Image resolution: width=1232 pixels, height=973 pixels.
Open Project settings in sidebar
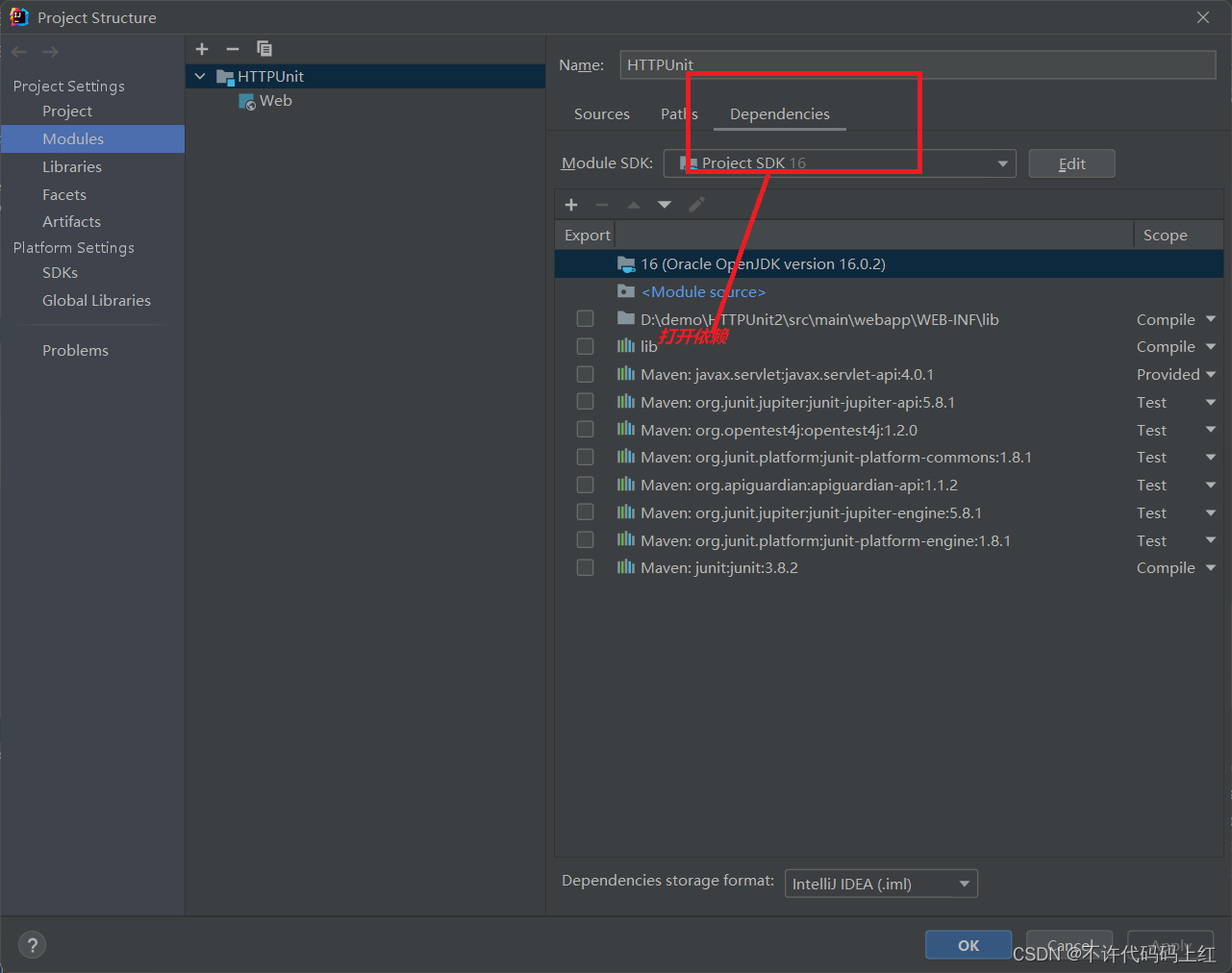(67, 112)
